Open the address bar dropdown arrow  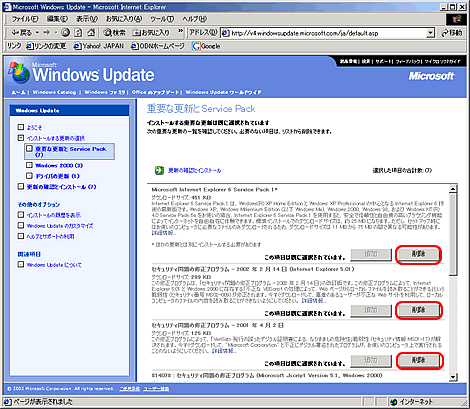click(x=431, y=33)
